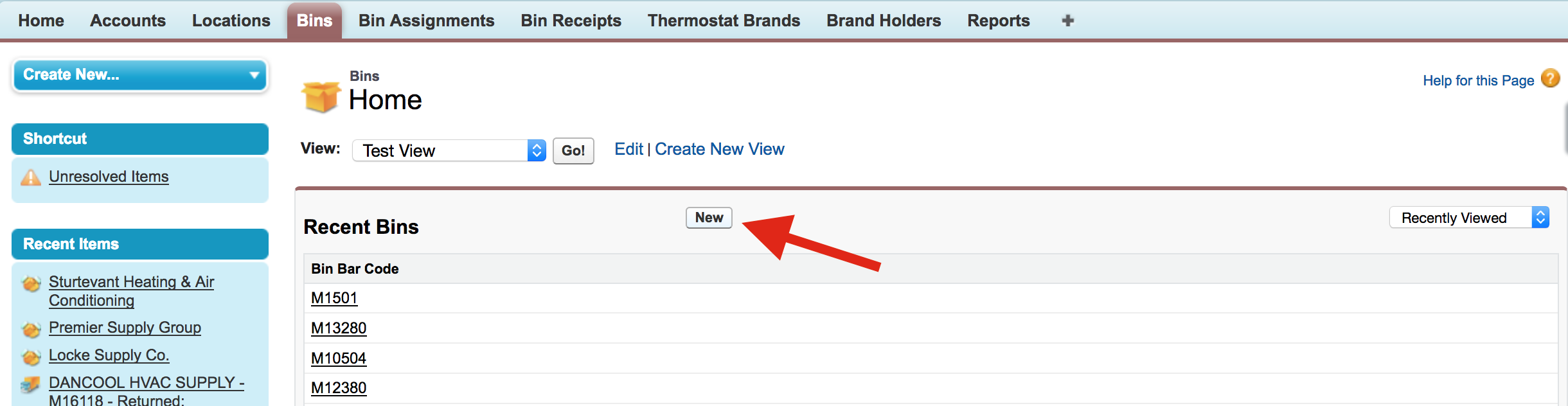Open the Create New dropdown menu
The height and width of the screenshot is (406, 1568).
point(140,75)
